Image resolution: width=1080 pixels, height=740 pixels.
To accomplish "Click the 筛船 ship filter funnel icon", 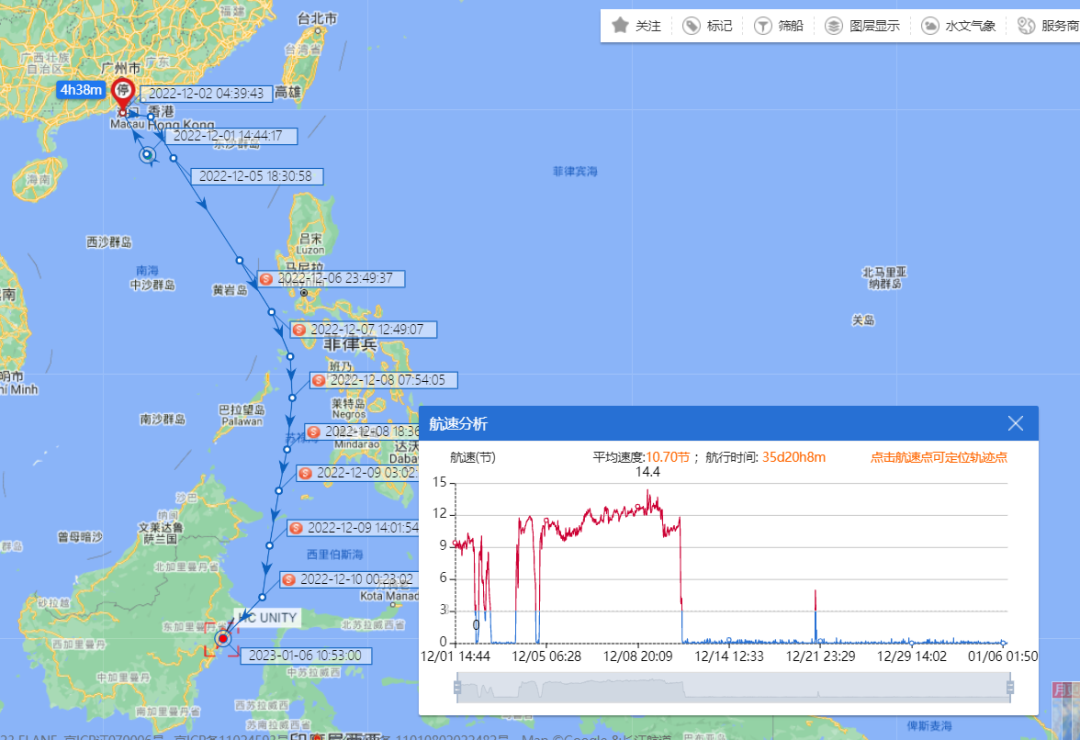I will [x=765, y=24].
